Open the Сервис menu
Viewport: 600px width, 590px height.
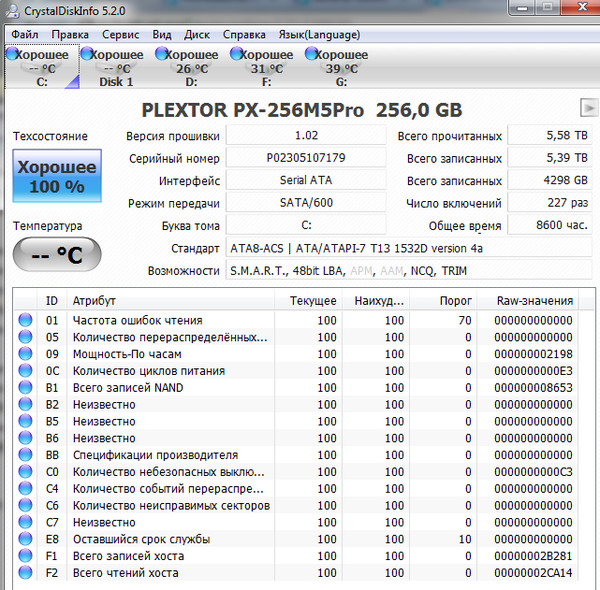[121, 35]
